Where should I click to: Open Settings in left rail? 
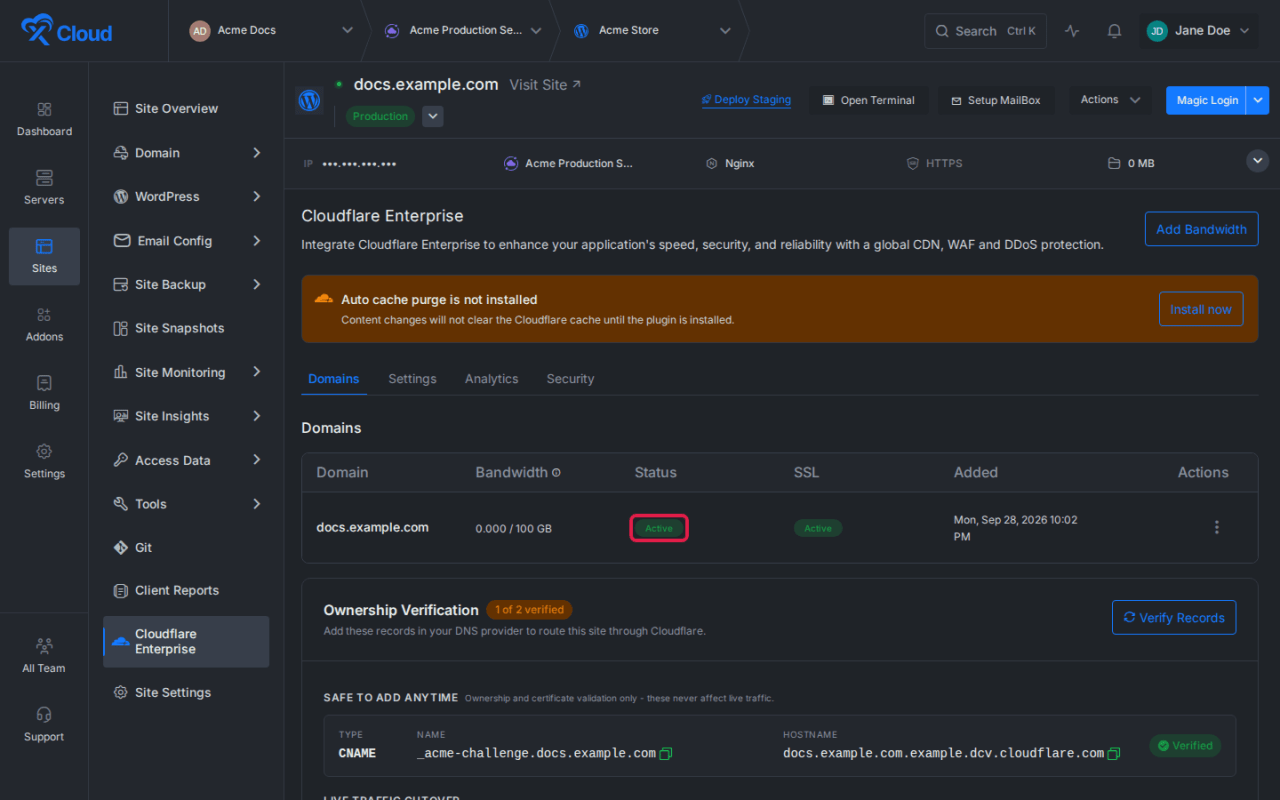point(44,462)
